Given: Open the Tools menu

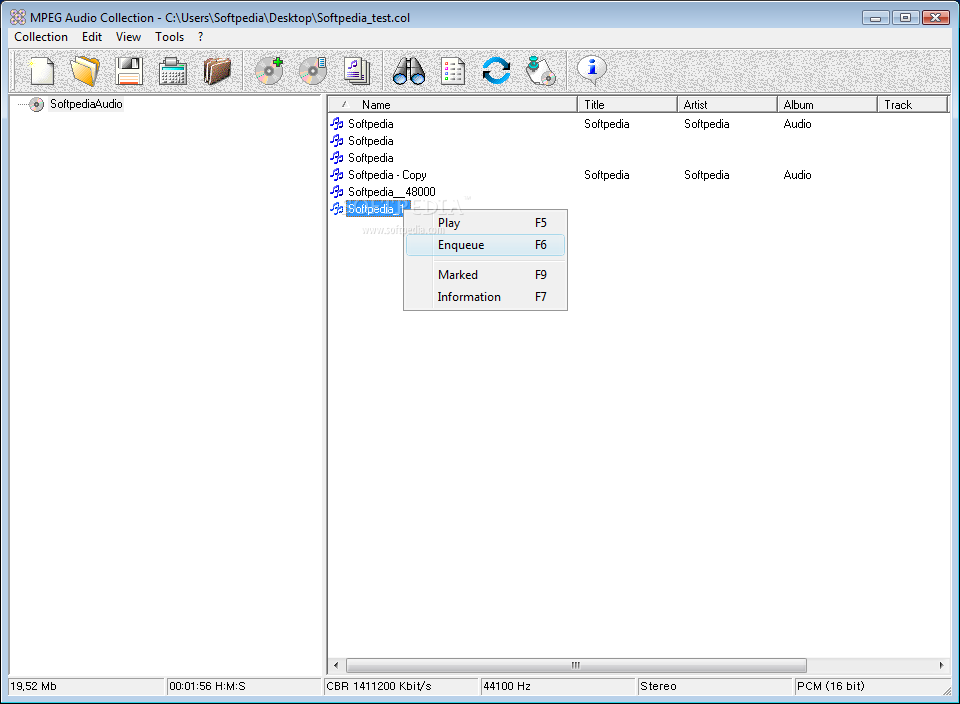Looking at the screenshot, I should pos(170,37).
